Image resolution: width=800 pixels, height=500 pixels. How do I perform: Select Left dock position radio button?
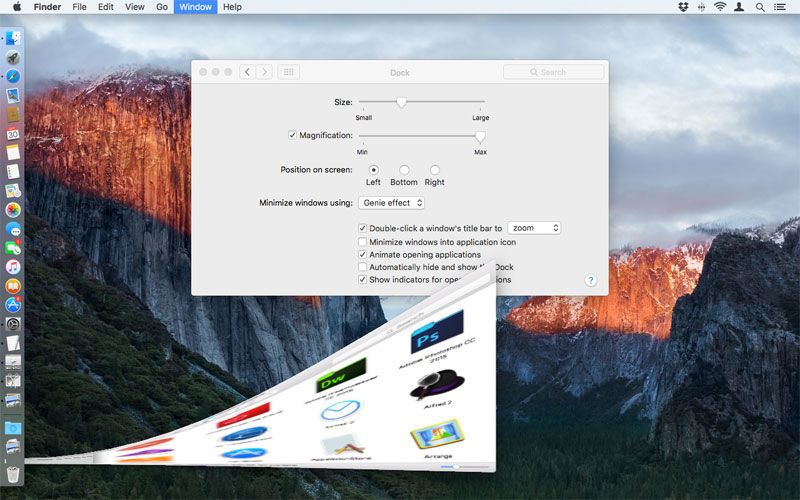point(373,170)
